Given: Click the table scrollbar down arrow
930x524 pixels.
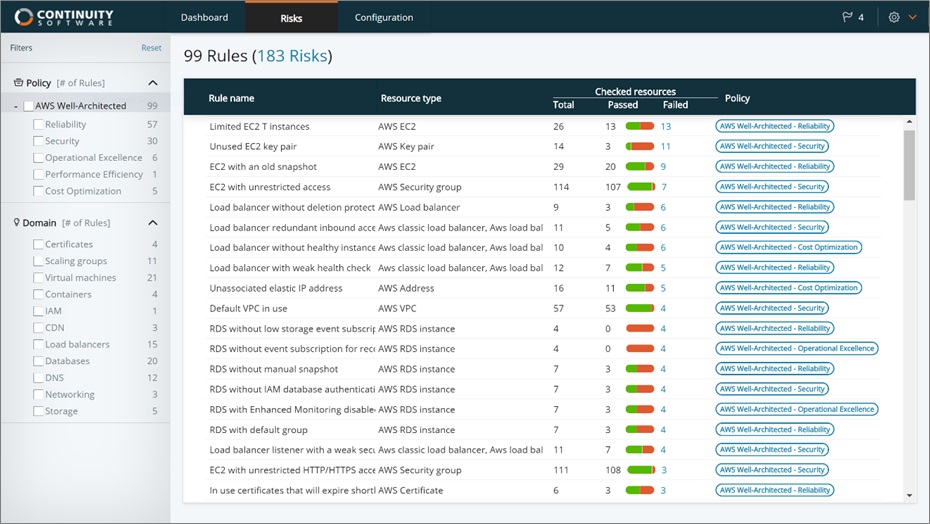Looking at the screenshot, I should [909, 496].
